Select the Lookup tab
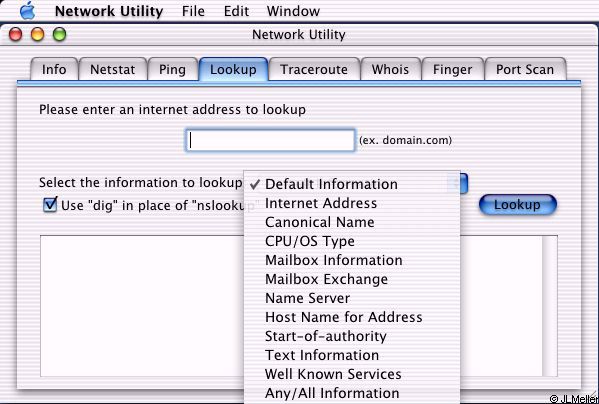 point(233,69)
